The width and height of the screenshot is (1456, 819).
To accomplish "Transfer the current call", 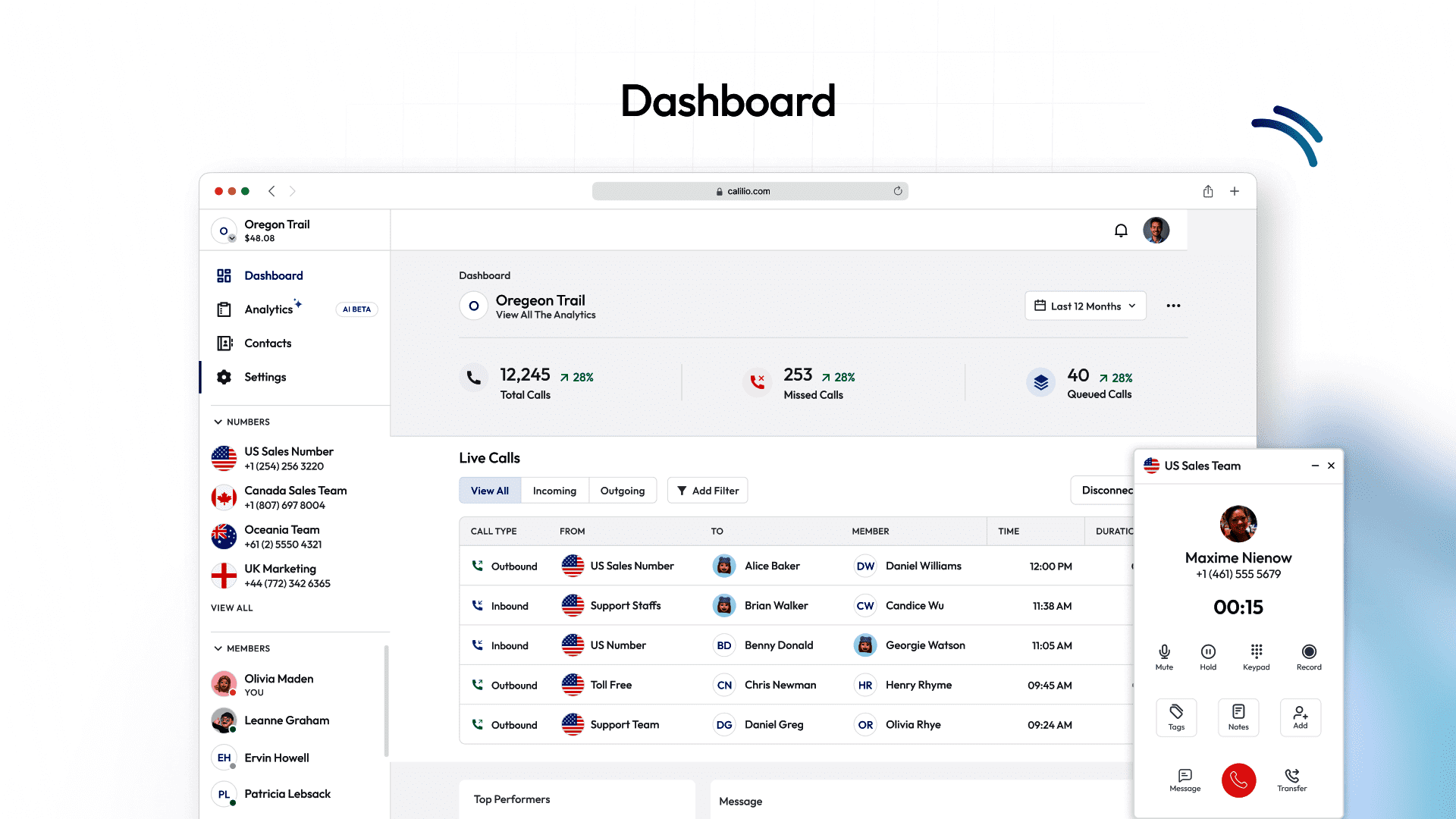I will tap(1291, 779).
